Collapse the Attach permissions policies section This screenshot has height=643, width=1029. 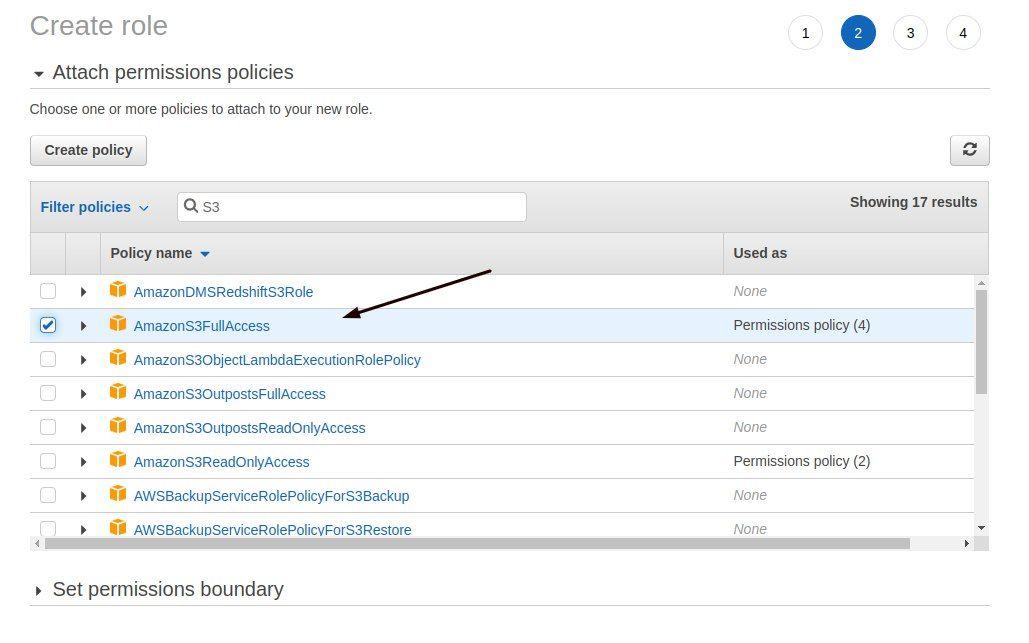pos(39,74)
